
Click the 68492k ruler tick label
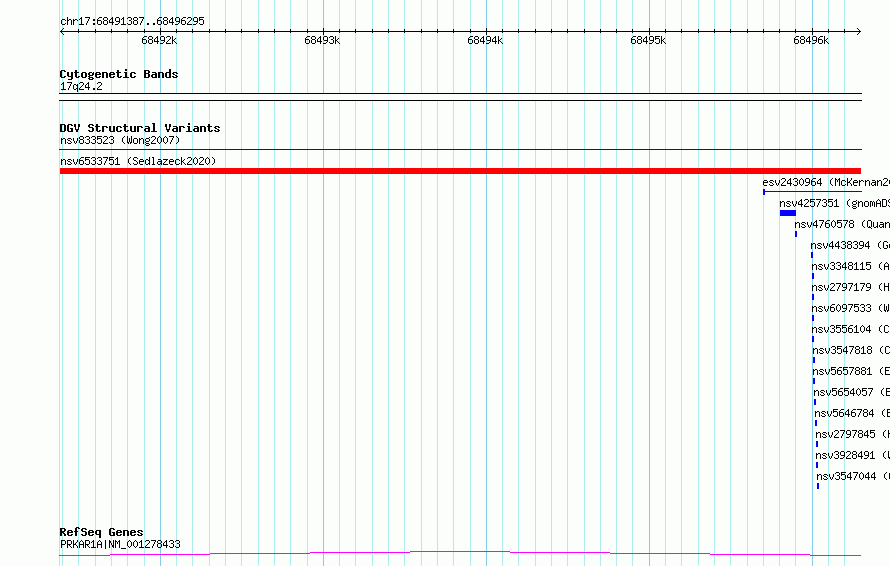159,40
